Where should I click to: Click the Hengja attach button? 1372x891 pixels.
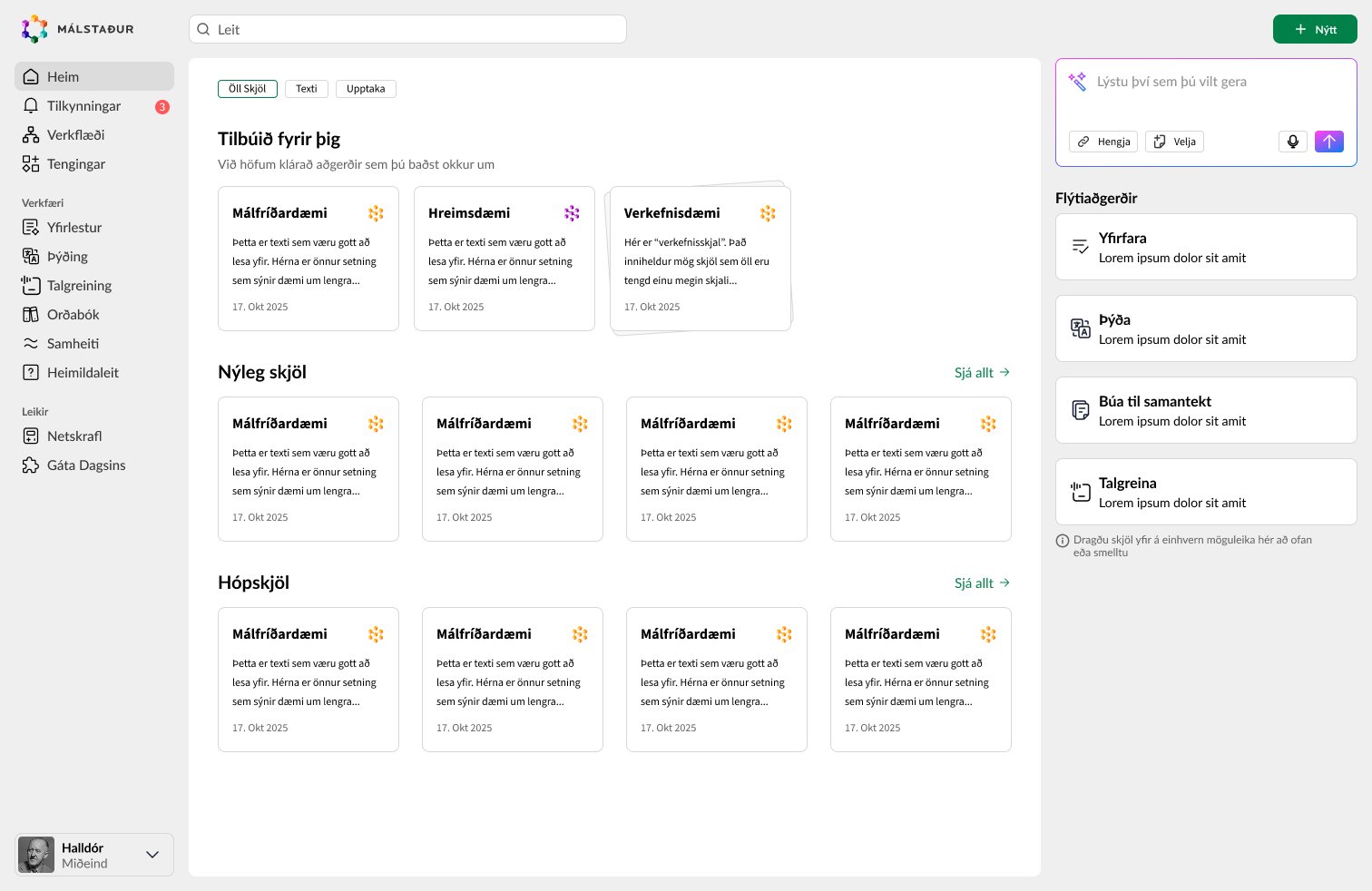[1104, 142]
